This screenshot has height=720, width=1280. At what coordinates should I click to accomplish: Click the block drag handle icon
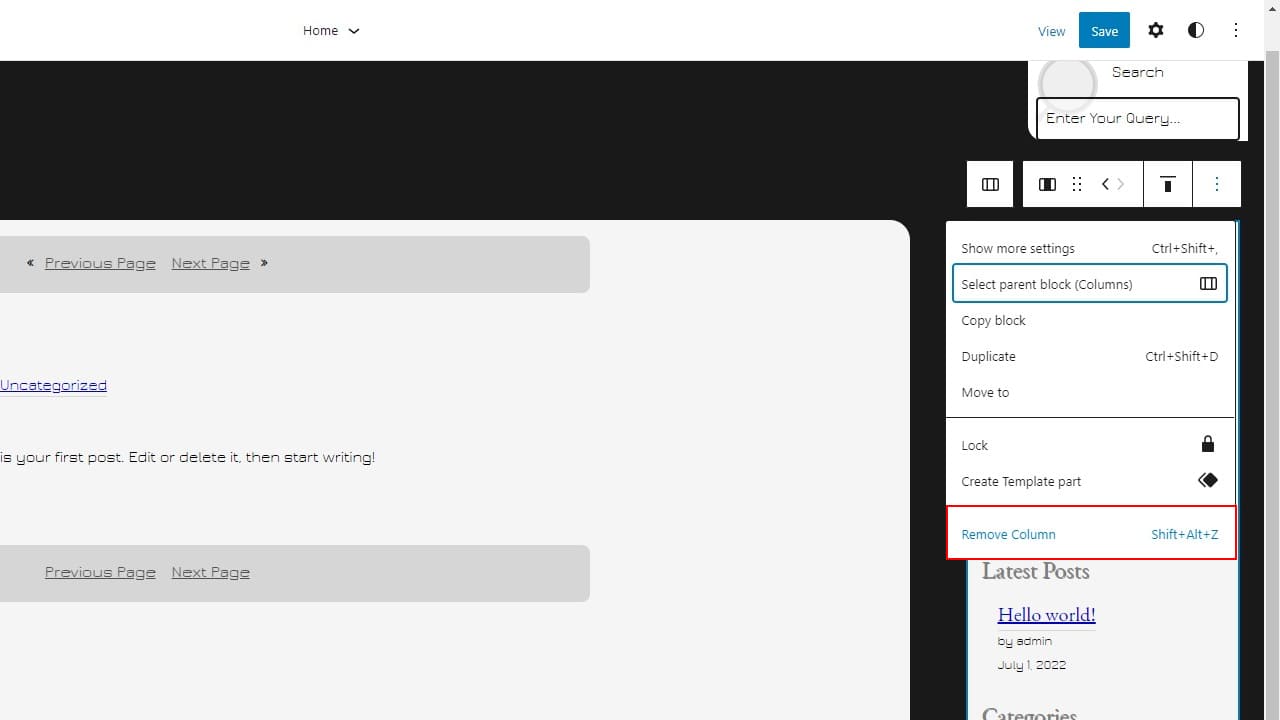1077,184
